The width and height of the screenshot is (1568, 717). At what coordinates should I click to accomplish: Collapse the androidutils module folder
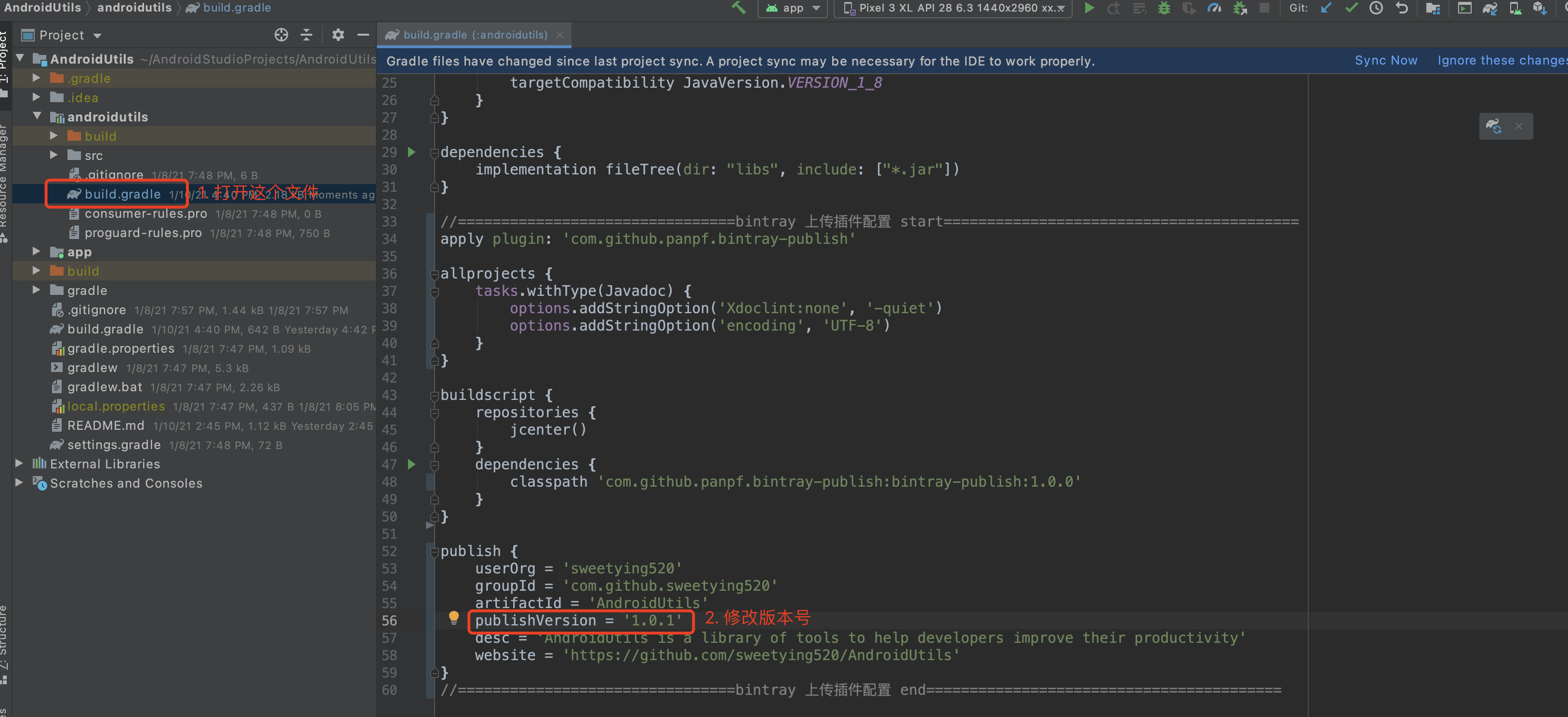[37, 116]
